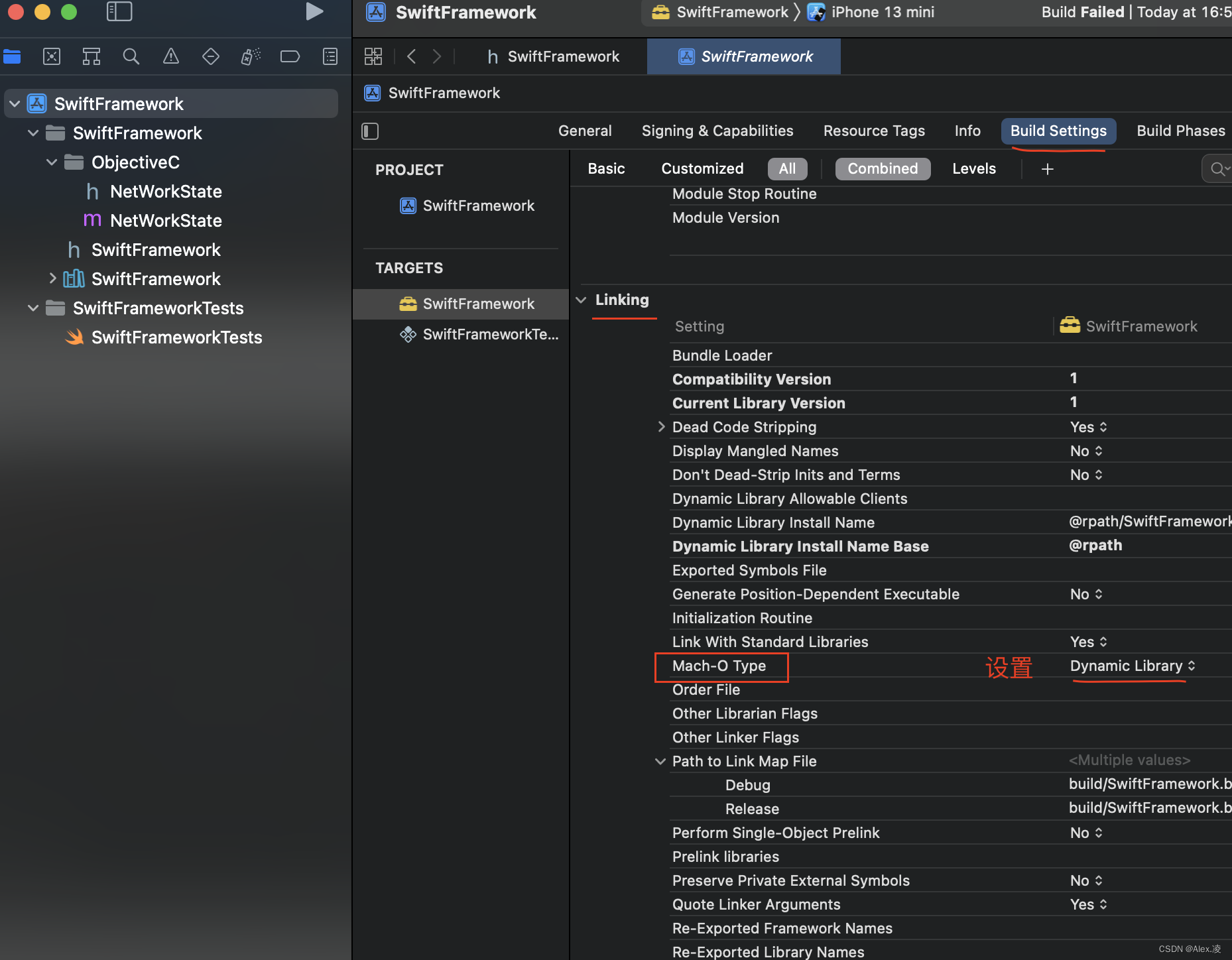Collapse the Linking section
Viewport: 1232px width, 960px height.
coord(582,300)
